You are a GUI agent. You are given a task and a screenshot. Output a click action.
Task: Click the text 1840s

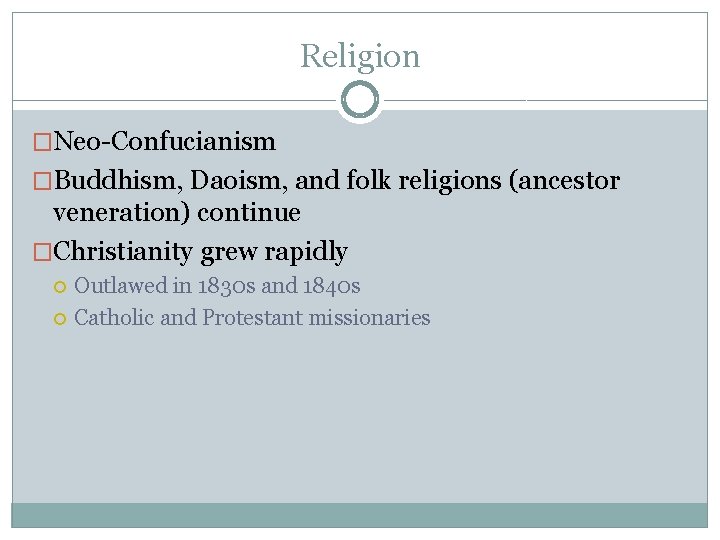(331, 286)
